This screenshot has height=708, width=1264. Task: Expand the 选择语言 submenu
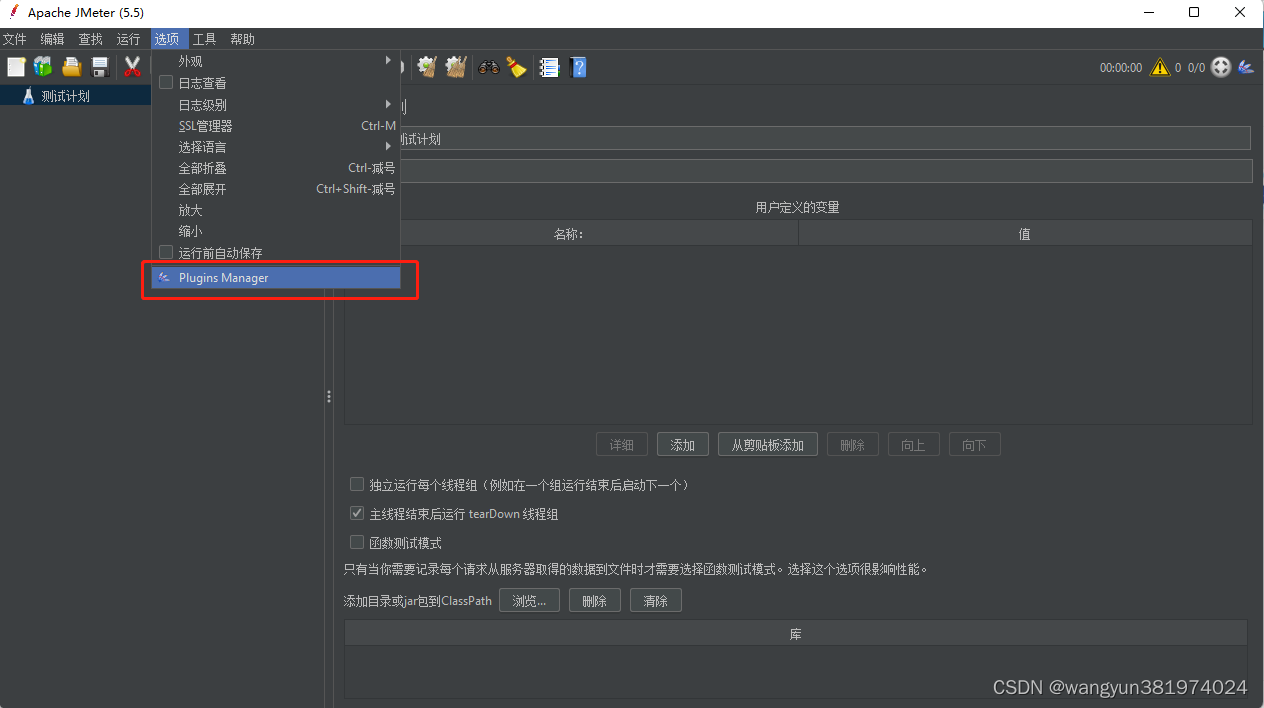(x=276, y=147)
